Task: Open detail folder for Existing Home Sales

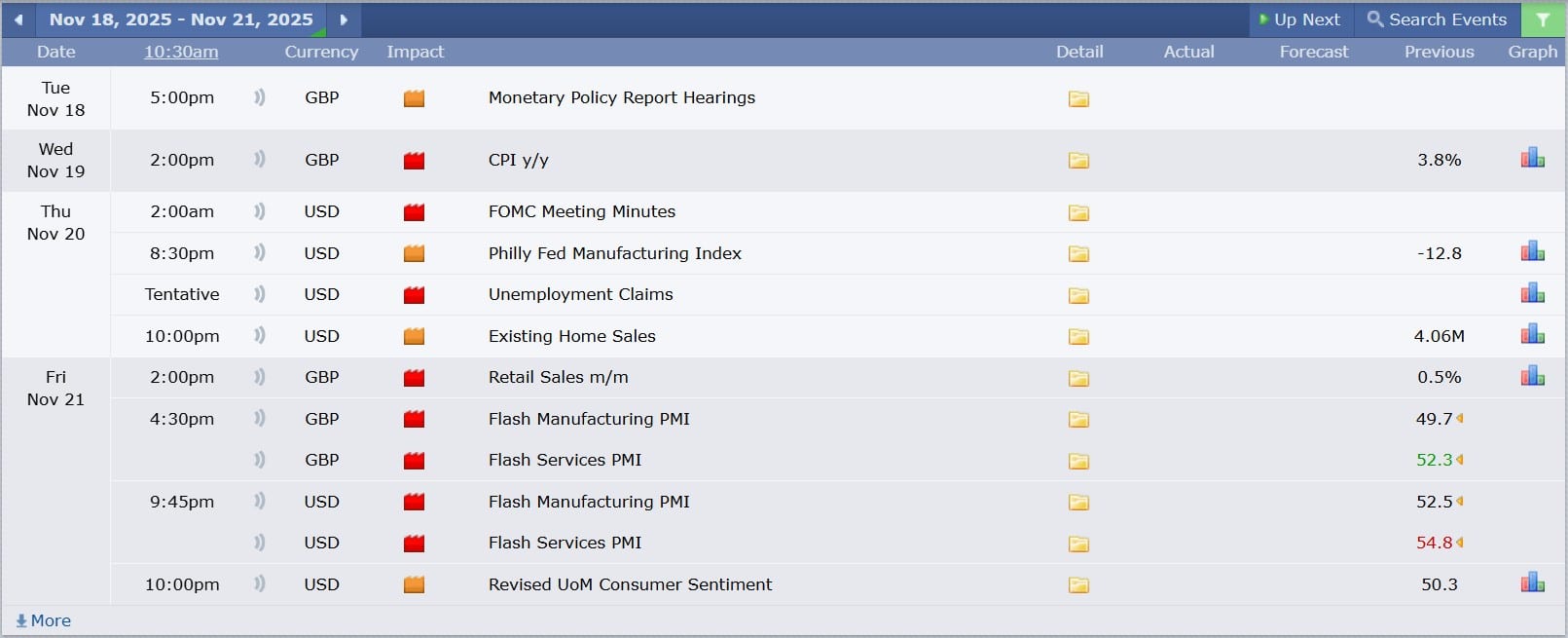Action: 1078,337
